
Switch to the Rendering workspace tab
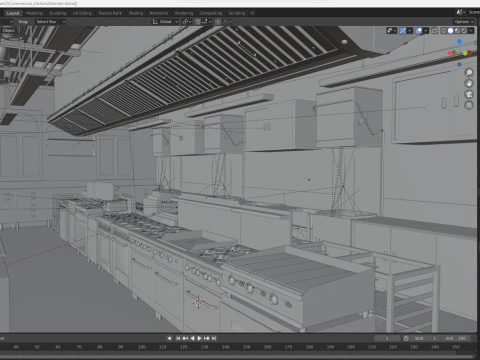pos(184,13)
